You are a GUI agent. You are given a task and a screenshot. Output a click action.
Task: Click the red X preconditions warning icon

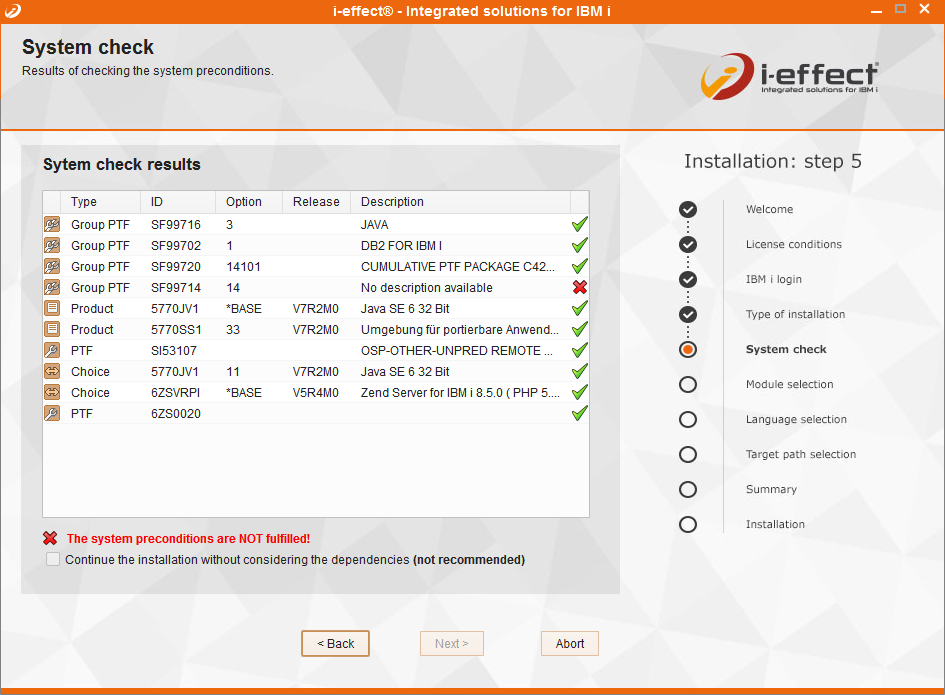[51, 538]
